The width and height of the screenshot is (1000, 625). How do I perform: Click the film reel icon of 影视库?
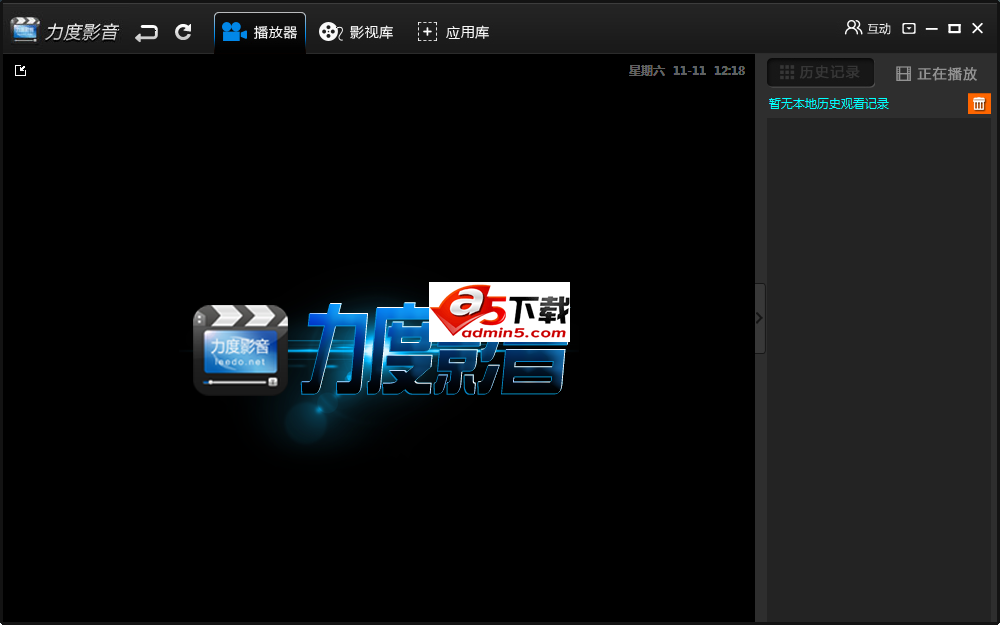coord(330,32)
